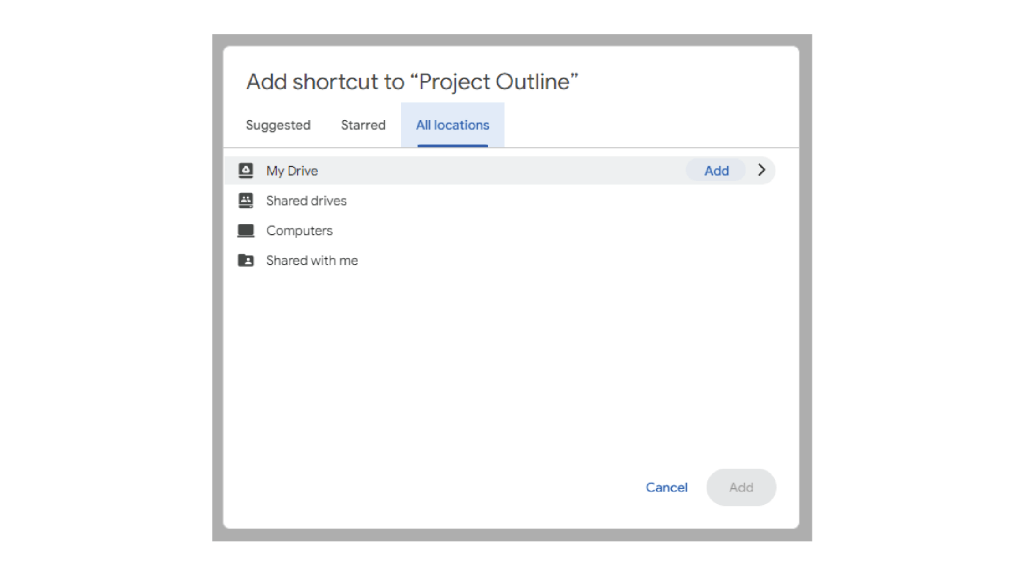
Task: Switch to the Starred tab
Action: click(363, 124)
